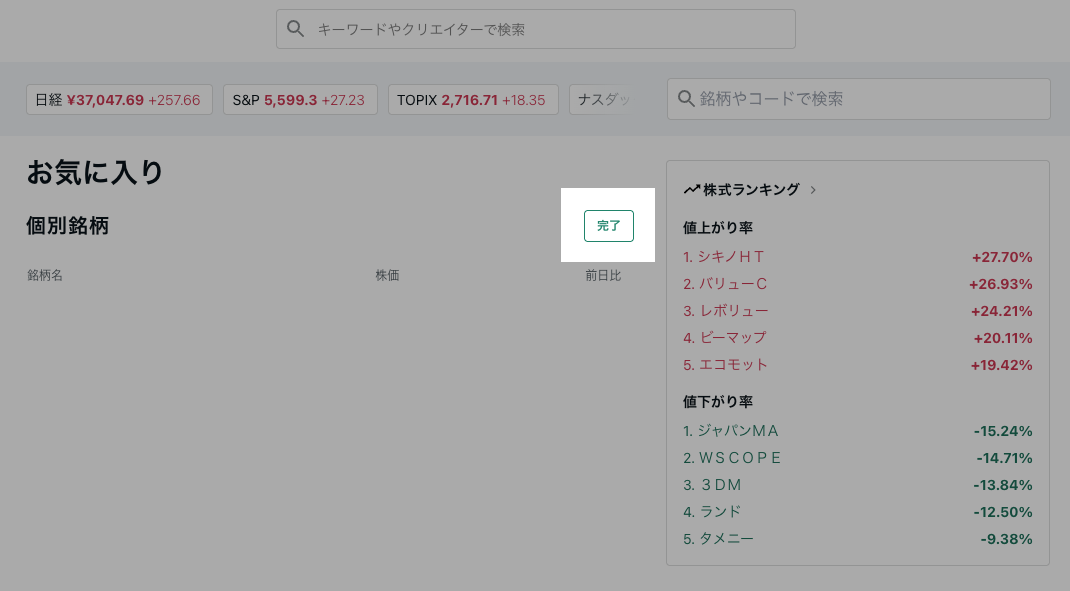This screenshot has height=591, width=1070.
Task: Click the +19.42% value
Action: pyautogui.click(x=1001, y=365)
